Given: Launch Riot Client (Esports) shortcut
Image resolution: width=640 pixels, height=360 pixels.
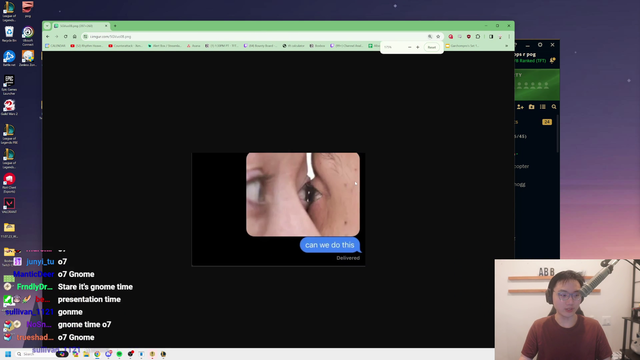Looking at the screenshot, I should (9, 183).
